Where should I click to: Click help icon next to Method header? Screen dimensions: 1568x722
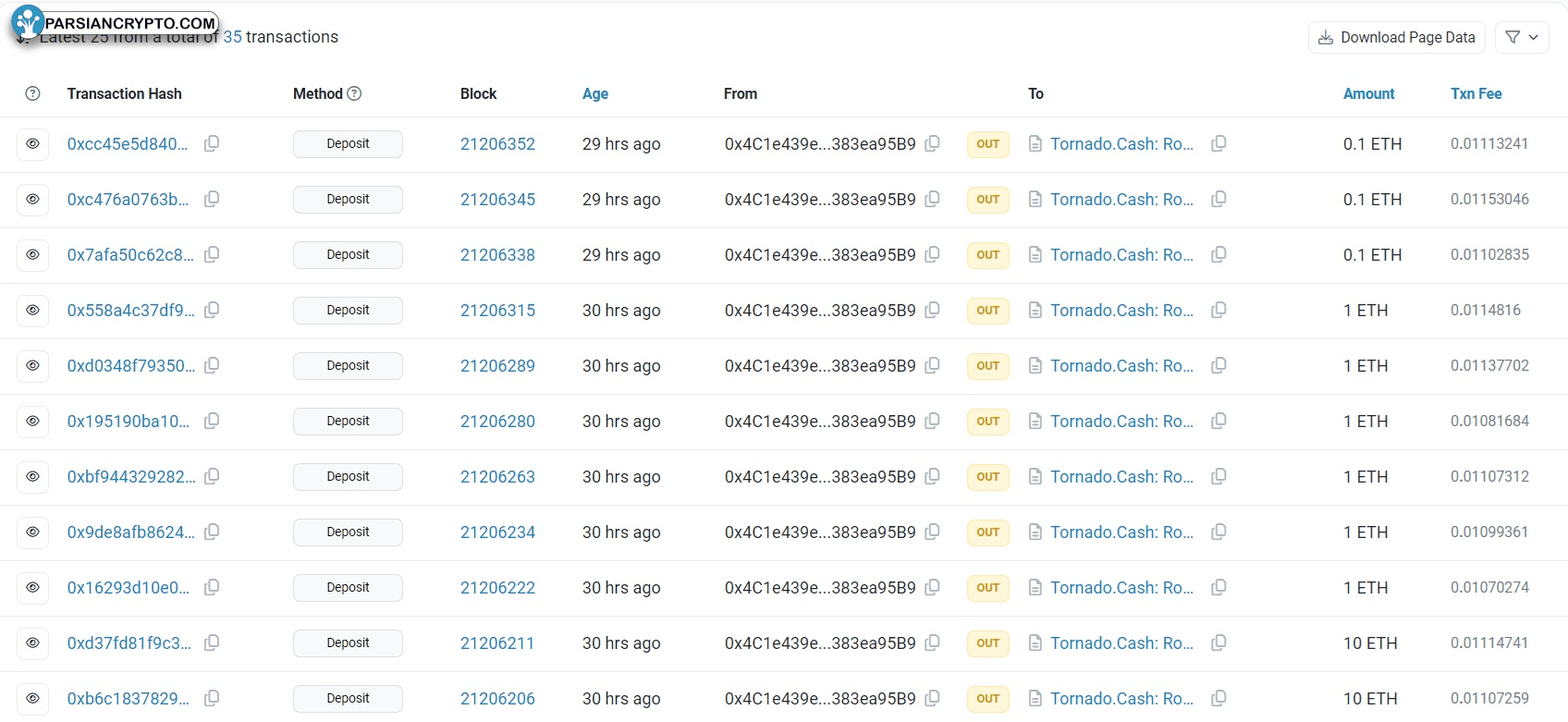tap(354, 93)
